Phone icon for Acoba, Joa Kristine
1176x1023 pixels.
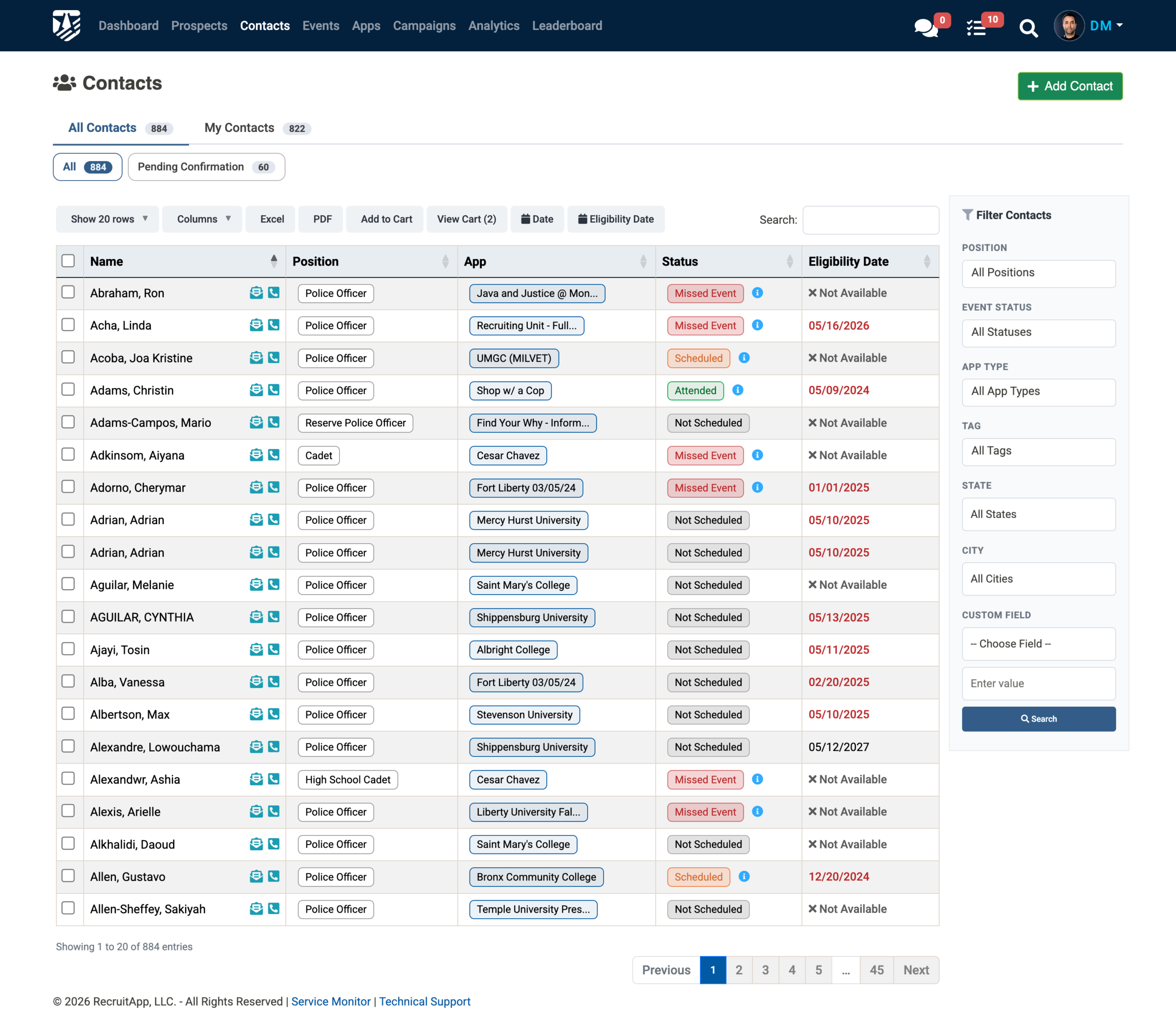point(274,358)
